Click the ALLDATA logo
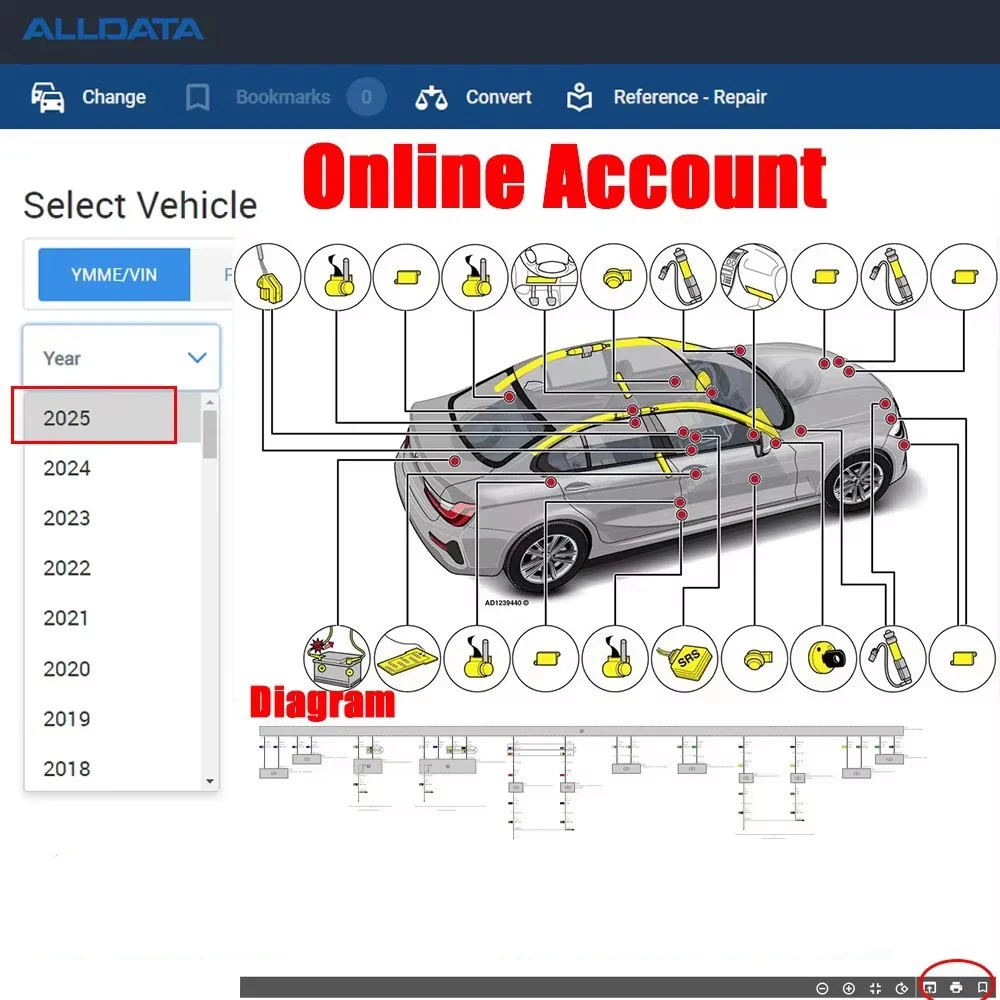 tap(113, 28)
